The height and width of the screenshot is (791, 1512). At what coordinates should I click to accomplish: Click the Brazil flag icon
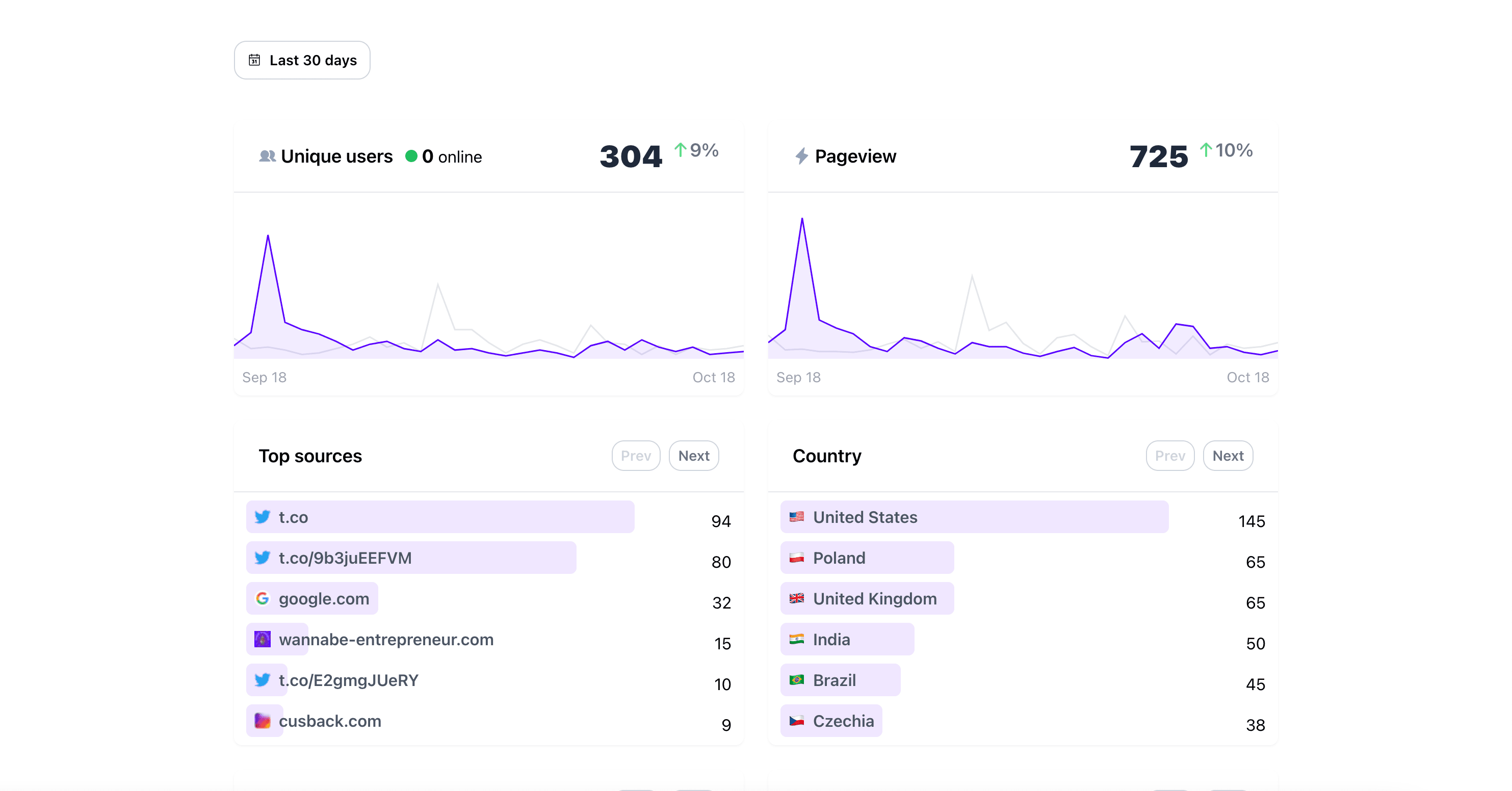796,680
